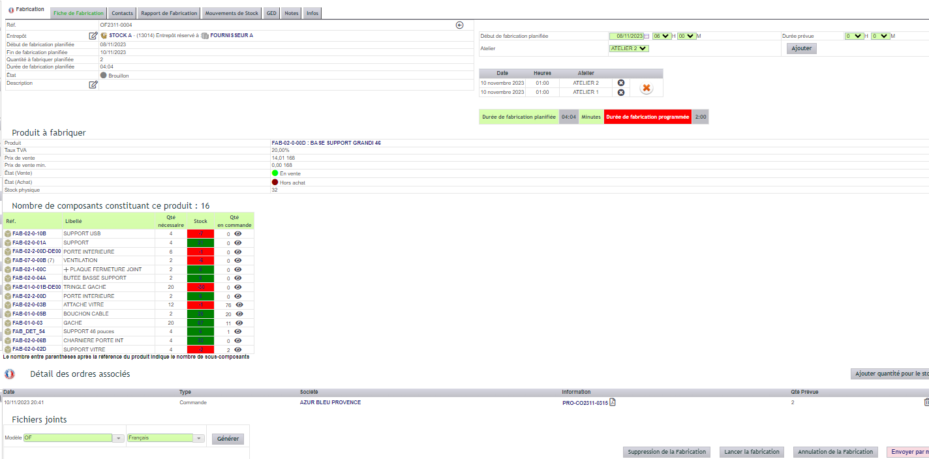Screen dimensions: 929x459
Task: Remove the ATELIER 2 schedule row
Action: [621, 83]
